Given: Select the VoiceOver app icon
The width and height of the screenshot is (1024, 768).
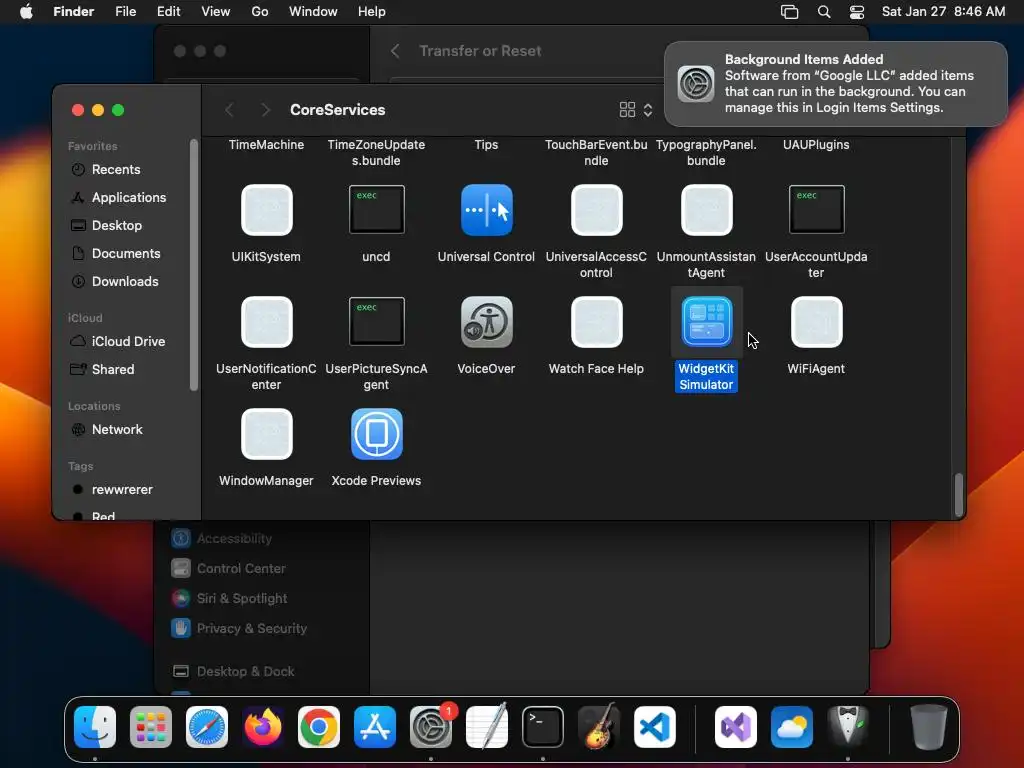Looking at the screenshot, I should [x=487, y=322].
